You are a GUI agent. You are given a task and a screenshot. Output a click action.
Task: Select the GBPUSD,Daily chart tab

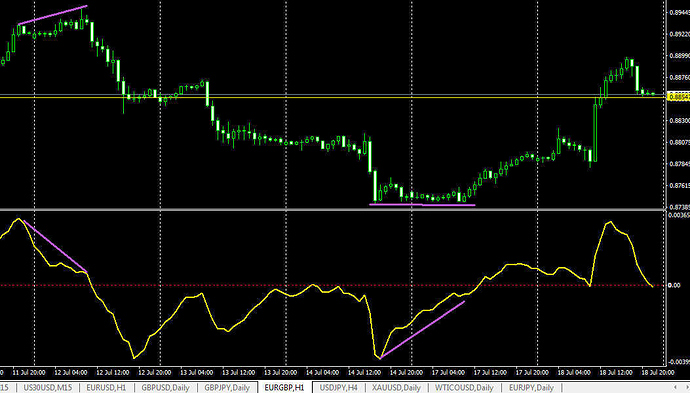coord(165,388)
